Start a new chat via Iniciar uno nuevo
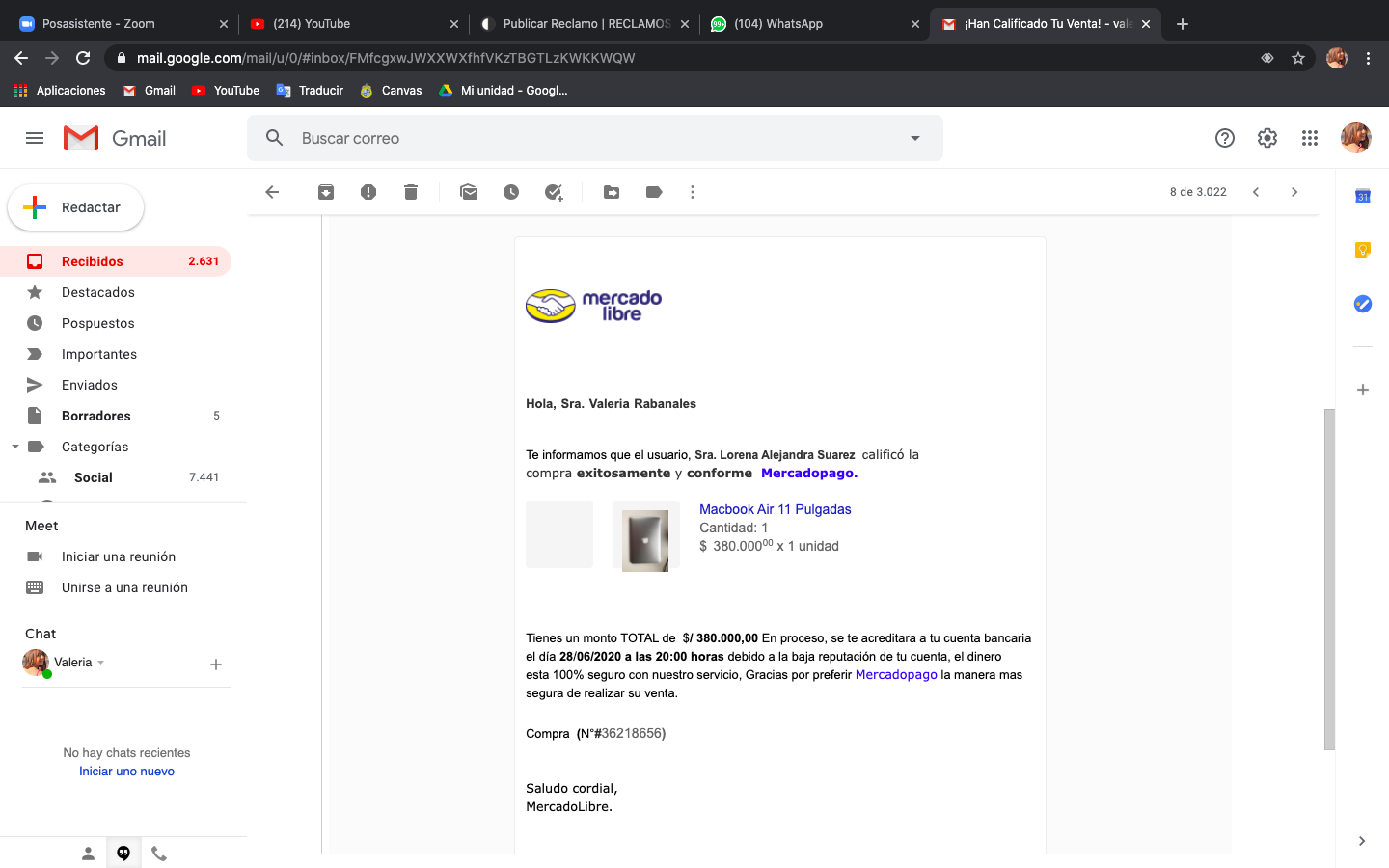Screen dimensions: 1389x868 pos(126,771)
